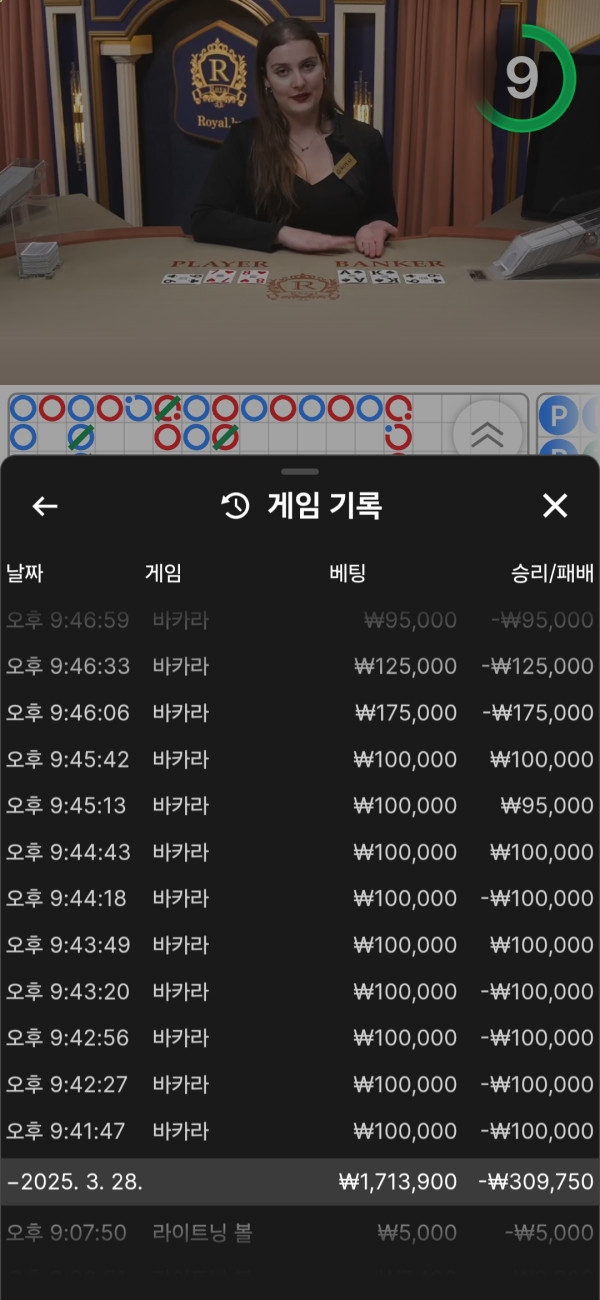The height and width of the screenshot is (1300, 600).
Task: Open the 오후 9:07:50 Lightning Ball record
Action: [300, 1233]
